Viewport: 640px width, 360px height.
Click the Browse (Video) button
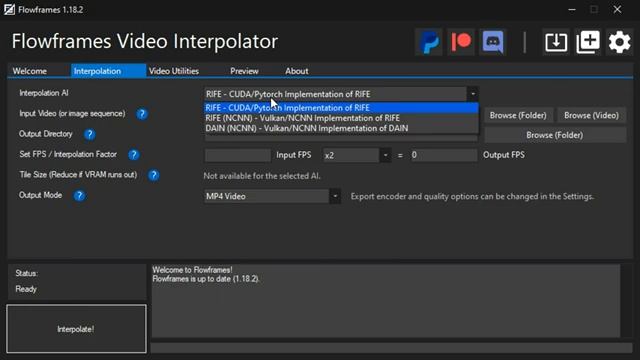591,116
